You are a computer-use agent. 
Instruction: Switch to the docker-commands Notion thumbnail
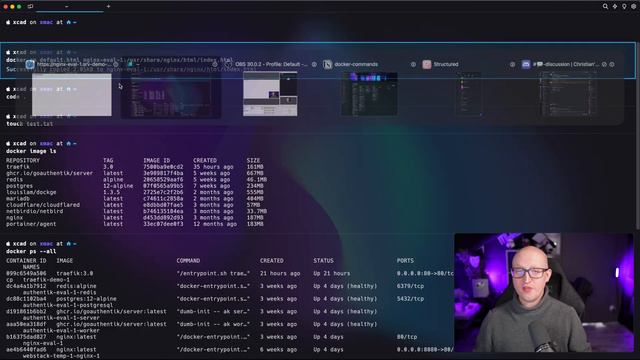pos(369,94)
